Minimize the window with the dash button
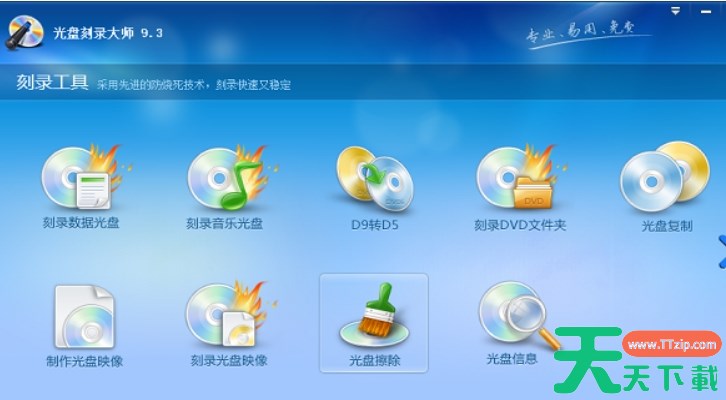Image resolution: width=726 pixels, height=400 pixels. 706,12
